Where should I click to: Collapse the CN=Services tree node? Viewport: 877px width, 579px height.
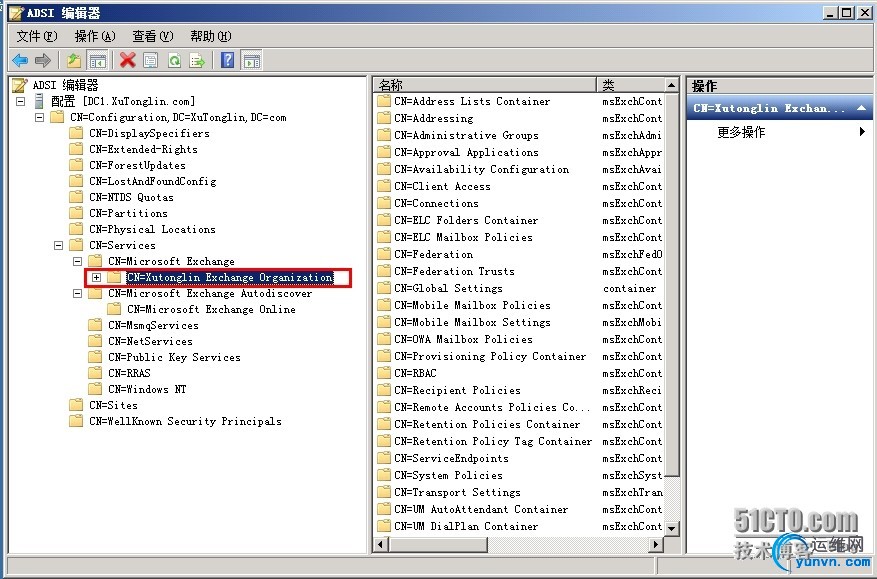coord(58,245)
